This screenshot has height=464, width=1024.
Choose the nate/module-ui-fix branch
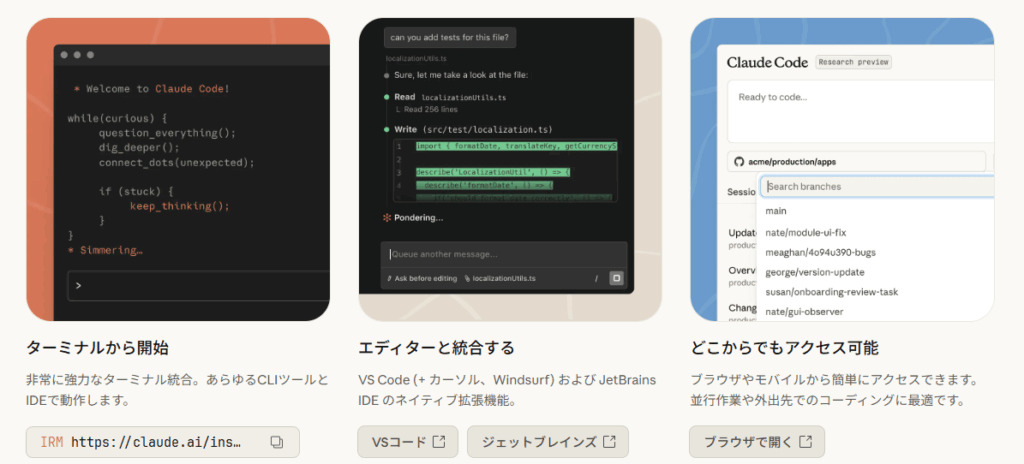click(806, 231)
